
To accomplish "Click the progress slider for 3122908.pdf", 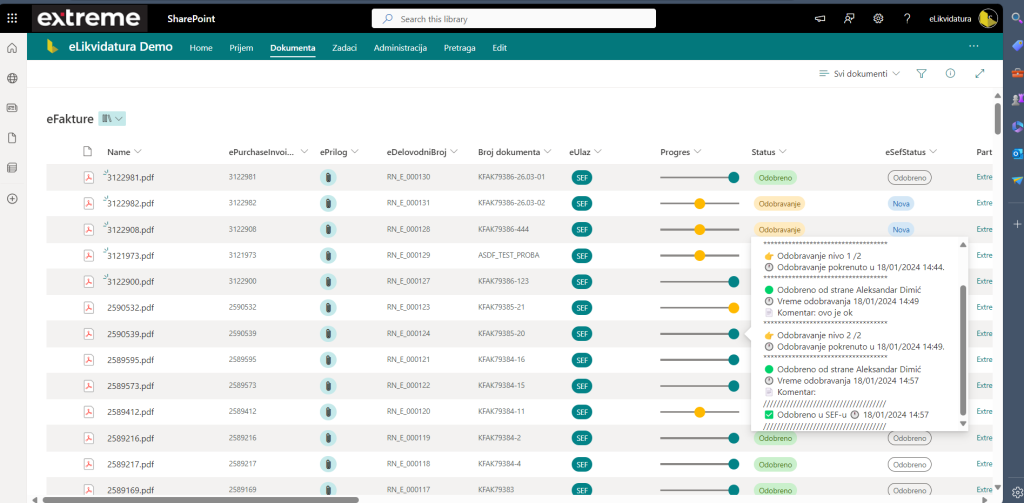I will coord(699,229).
